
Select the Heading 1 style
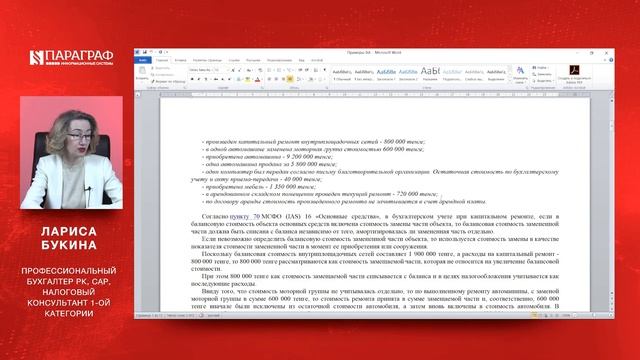pyautogui.click(x=387, y=74)
